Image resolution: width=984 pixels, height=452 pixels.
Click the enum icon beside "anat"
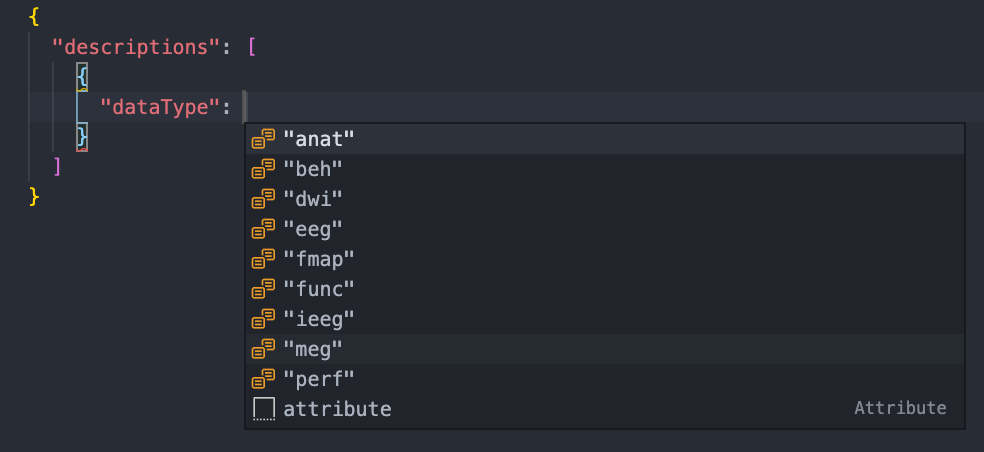pos(264,139)
